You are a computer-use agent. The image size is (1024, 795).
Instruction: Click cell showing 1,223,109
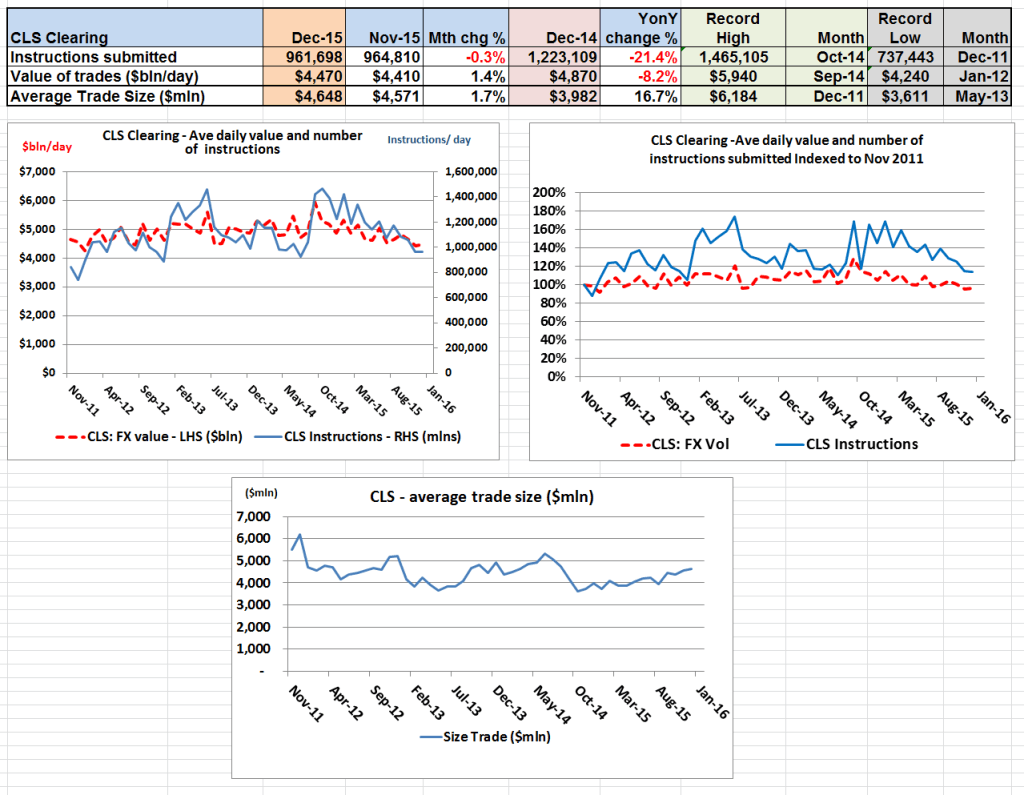(x=554, y=57)
